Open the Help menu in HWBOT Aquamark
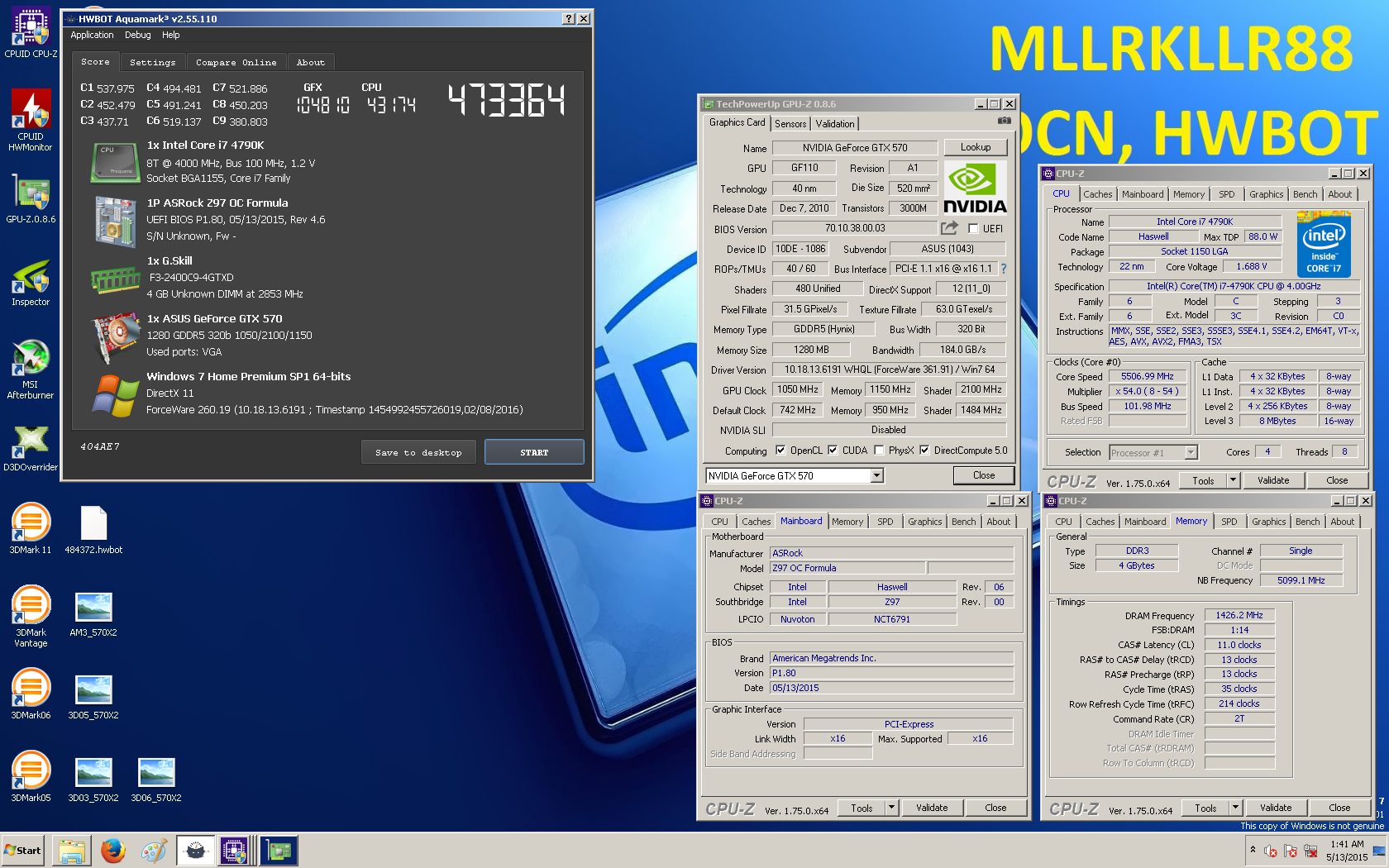The height and width of the screenshot is (868, 1389). coord(171,35)
